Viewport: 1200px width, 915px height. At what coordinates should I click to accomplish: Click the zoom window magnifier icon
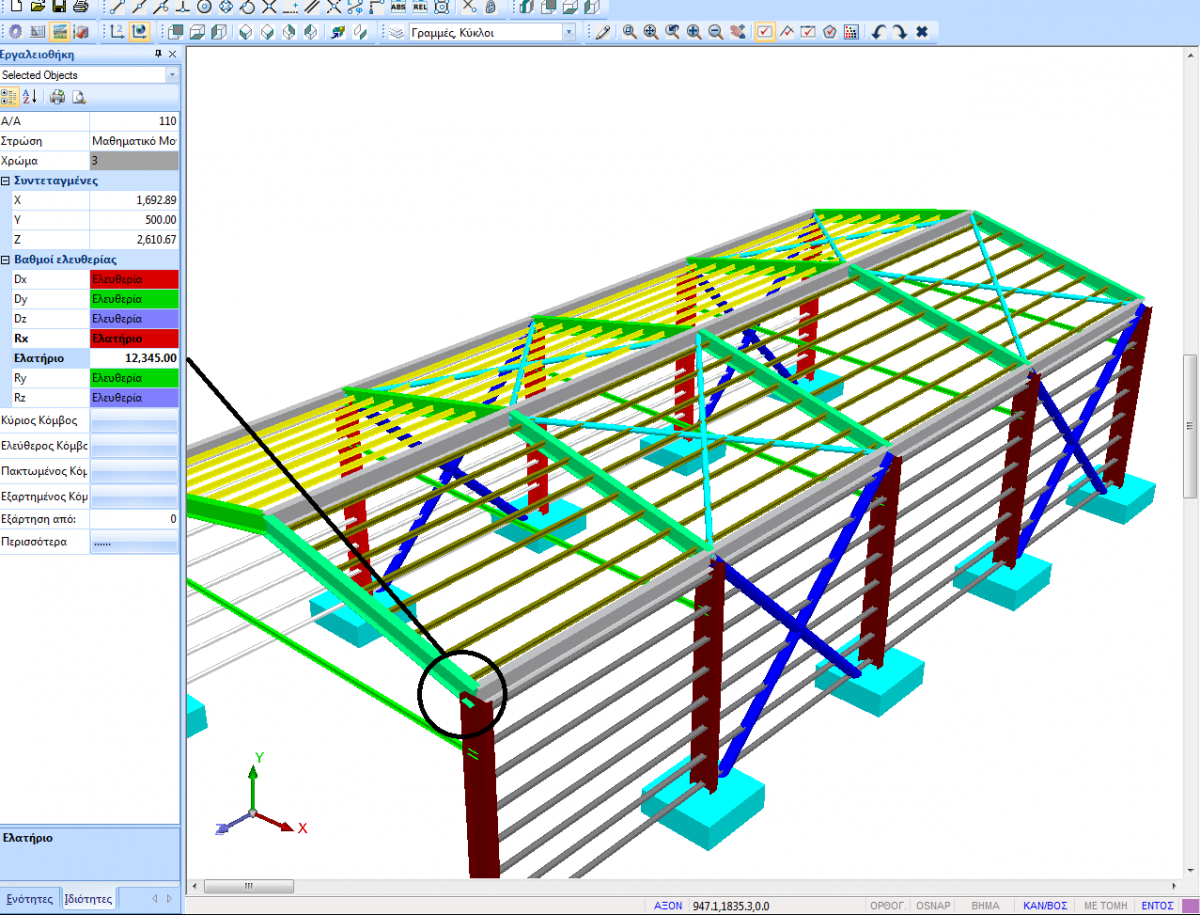tap(629, 32)
